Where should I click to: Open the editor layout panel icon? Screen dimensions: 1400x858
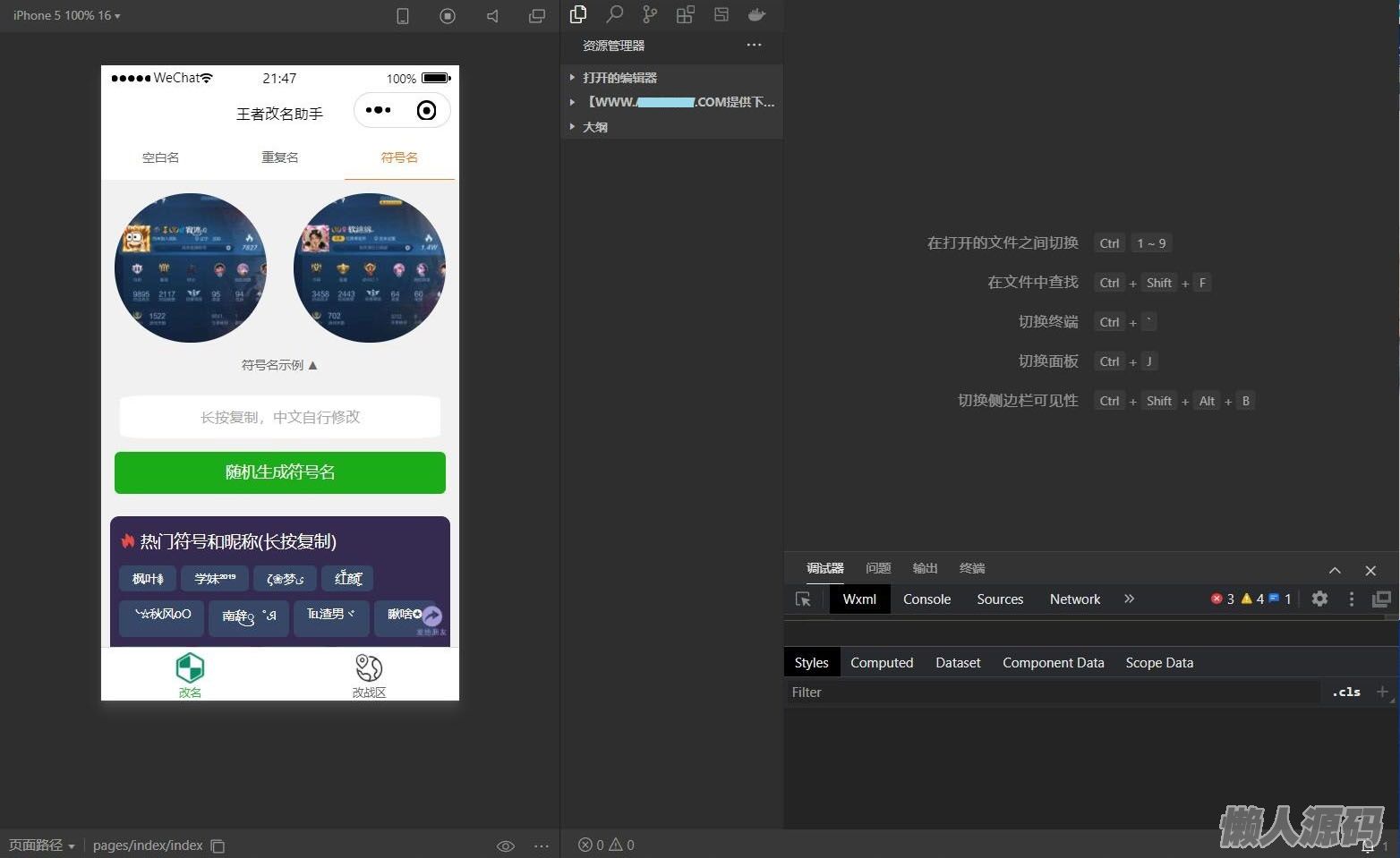click(x=721, y=14)
